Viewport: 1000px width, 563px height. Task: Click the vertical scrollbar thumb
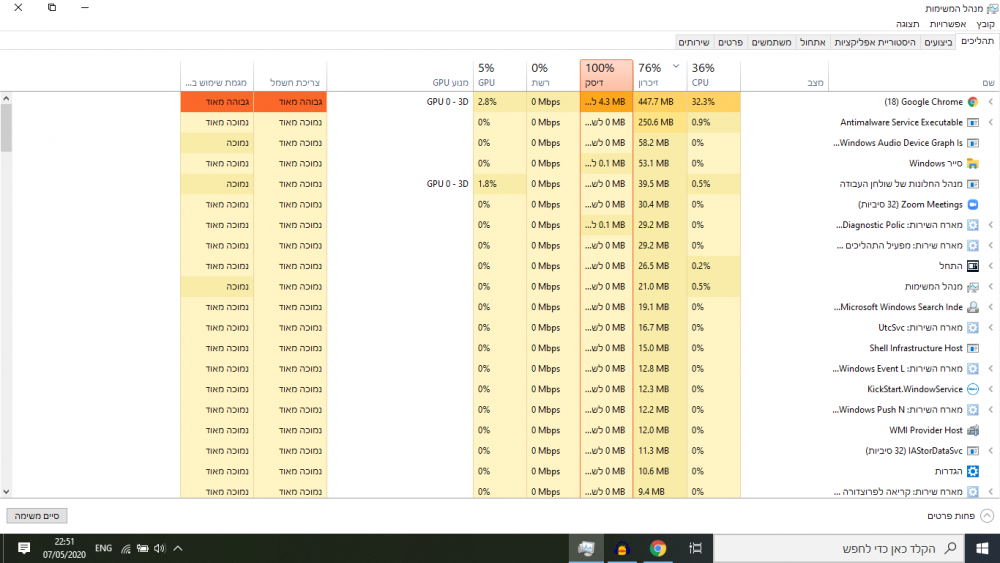tap(6, 128)
